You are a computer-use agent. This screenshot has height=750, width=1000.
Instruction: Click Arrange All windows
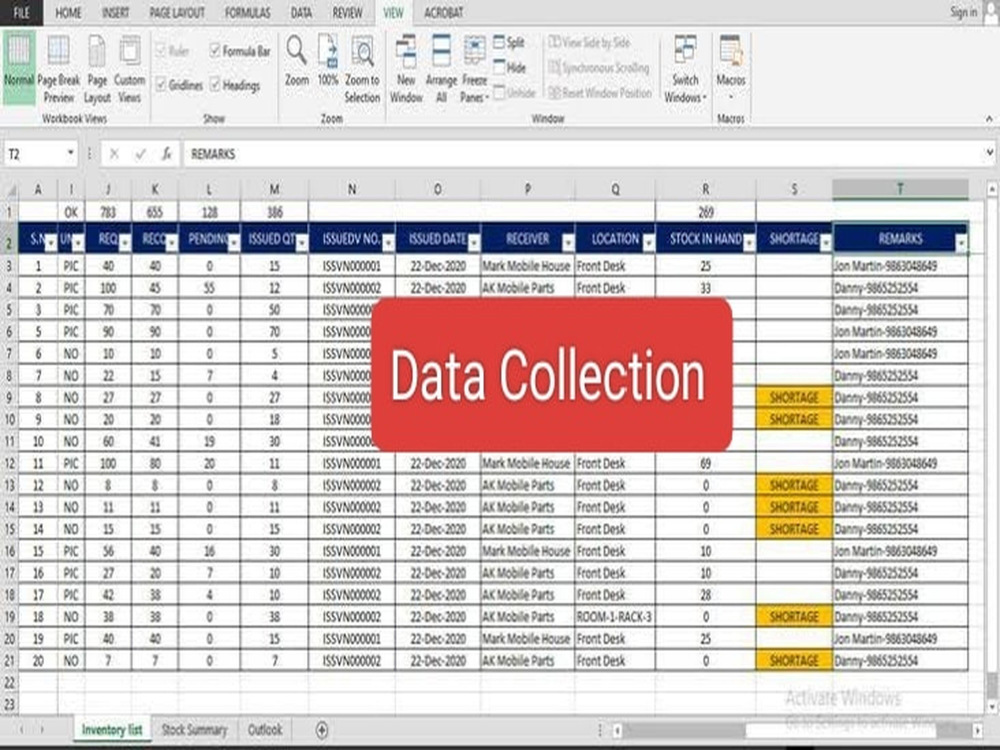(441, 68)
